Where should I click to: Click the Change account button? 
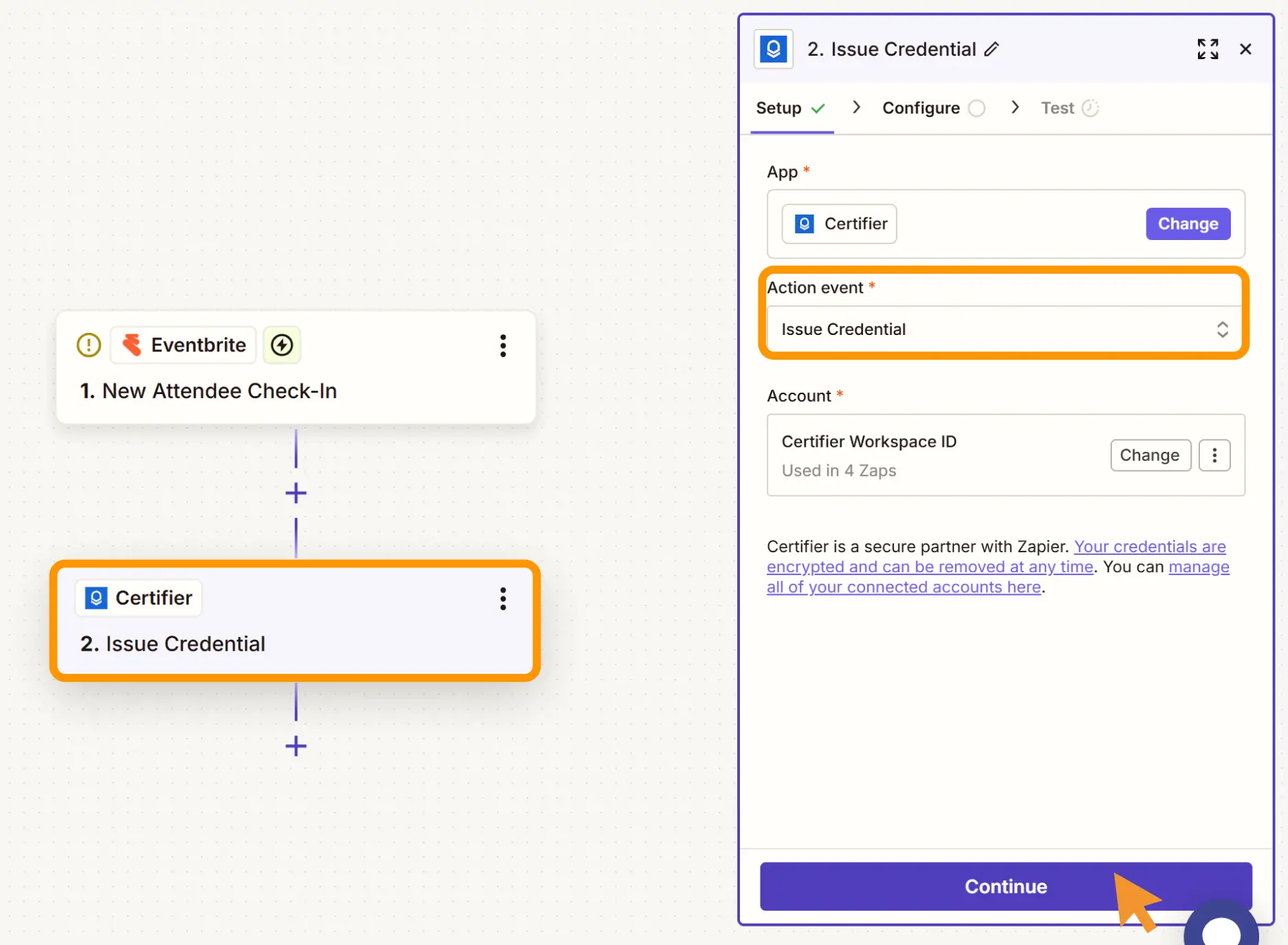1150,455
